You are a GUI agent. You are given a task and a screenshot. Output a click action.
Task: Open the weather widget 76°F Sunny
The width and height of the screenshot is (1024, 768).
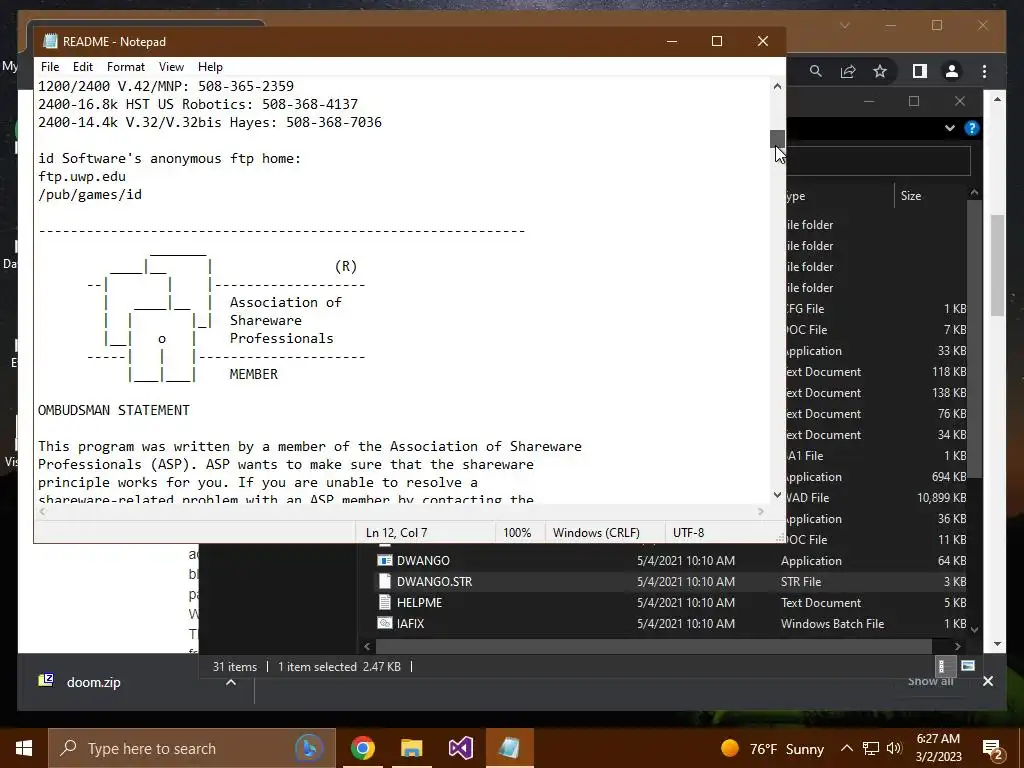[772, 748]
